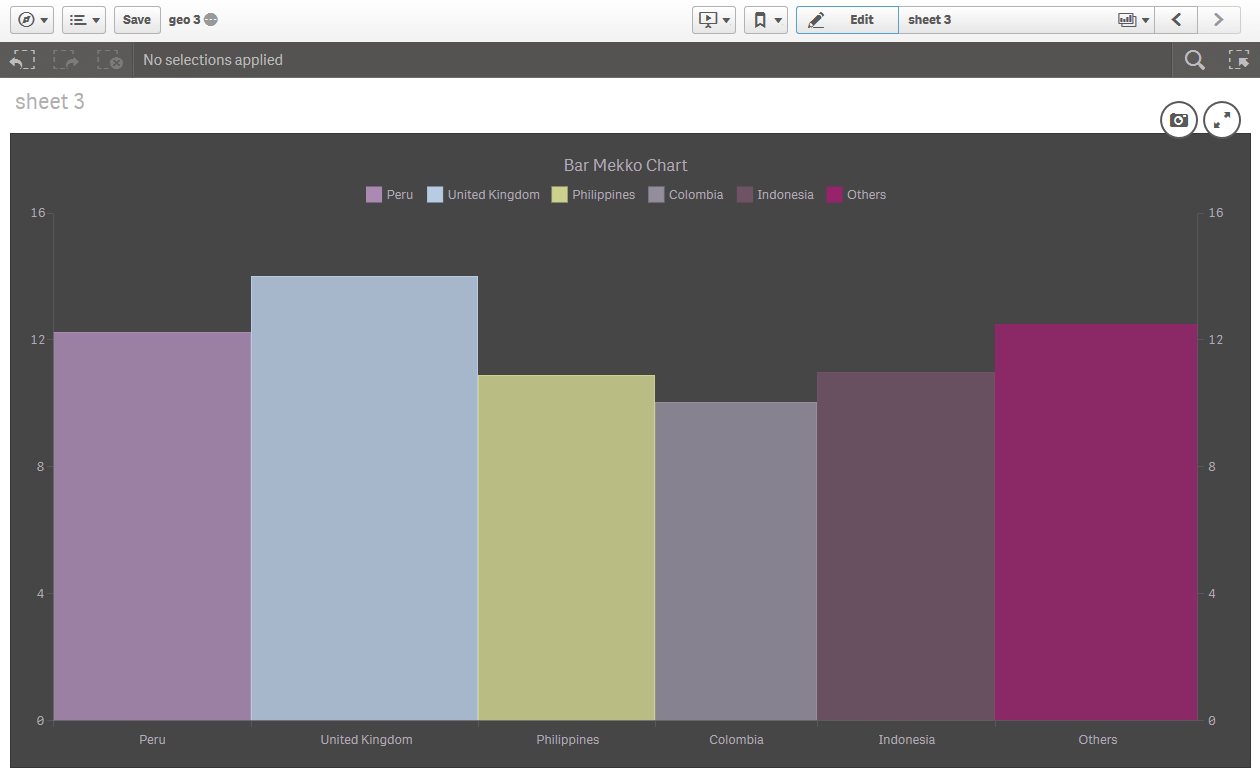Screen dimensions: 1260x778
Task: Go to the previous sheet arrow
Action: point(1176,19)
